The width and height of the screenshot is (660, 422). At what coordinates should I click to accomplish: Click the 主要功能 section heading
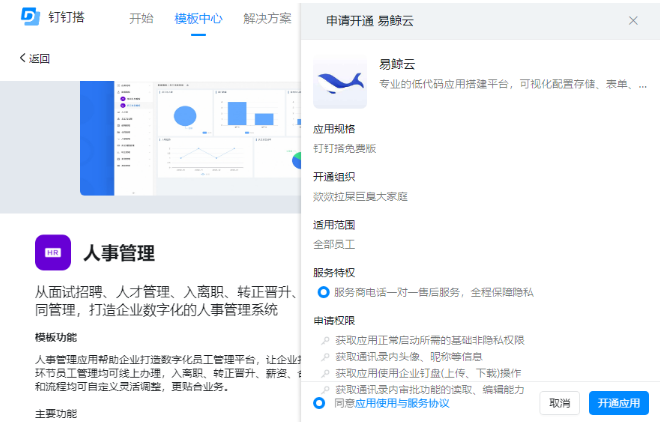[x=56, y=414]
